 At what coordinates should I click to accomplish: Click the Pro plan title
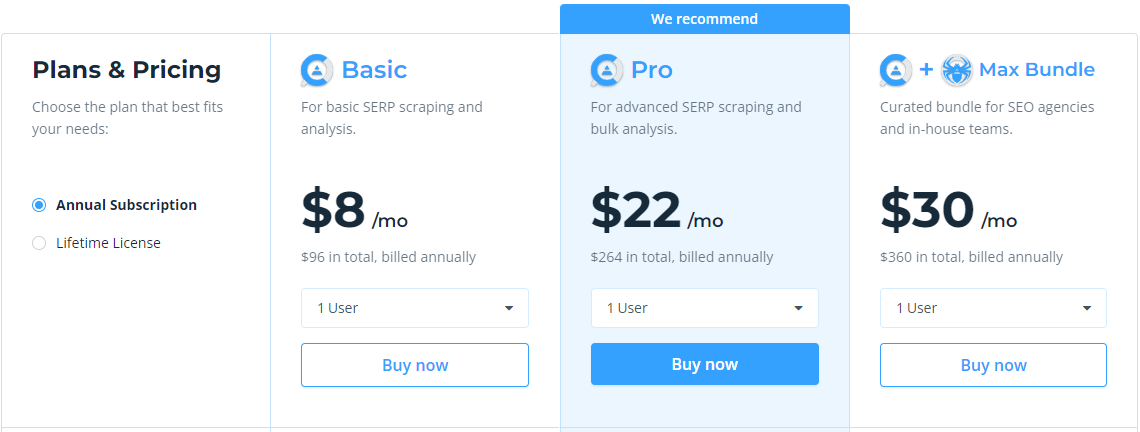point(651,70)
